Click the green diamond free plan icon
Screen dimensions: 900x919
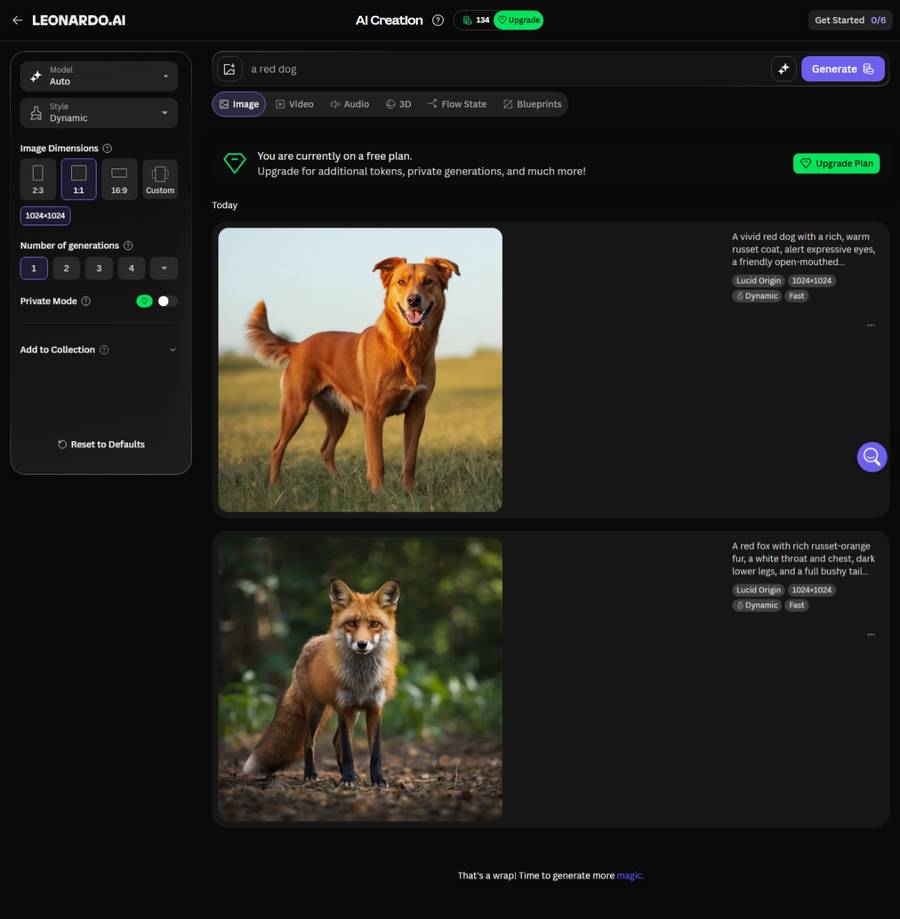tap(234, 163)
